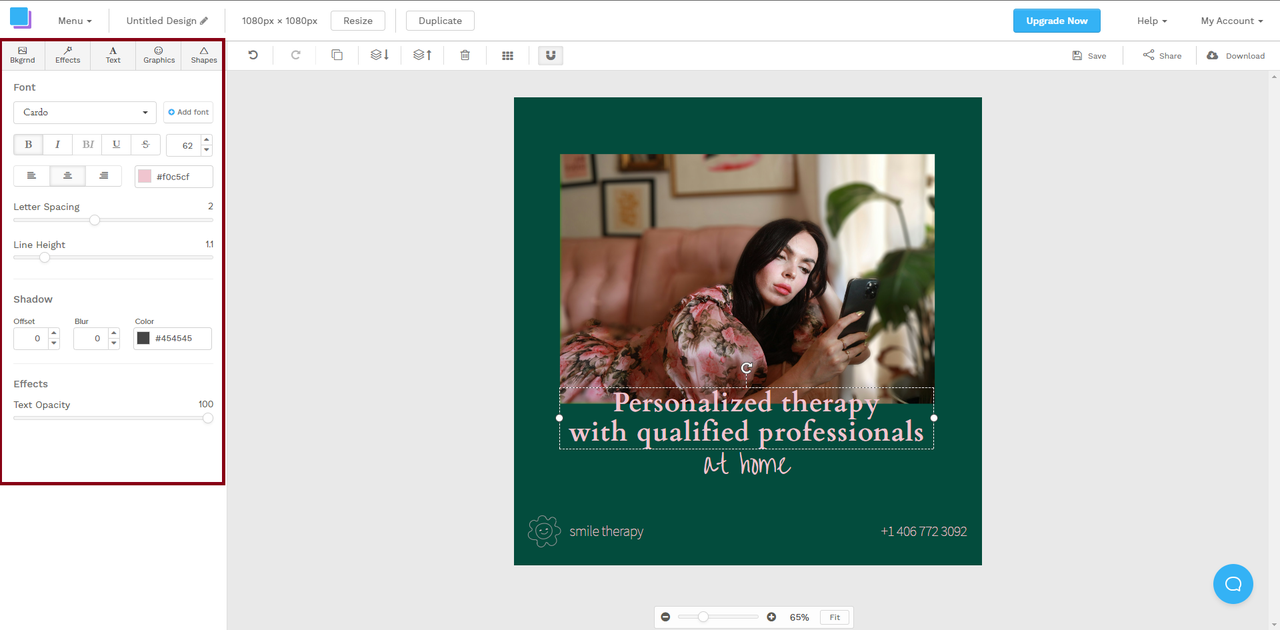Open the Cardo font dropdown
Viewport: 1280px width, 630px height.
(85, 112)
